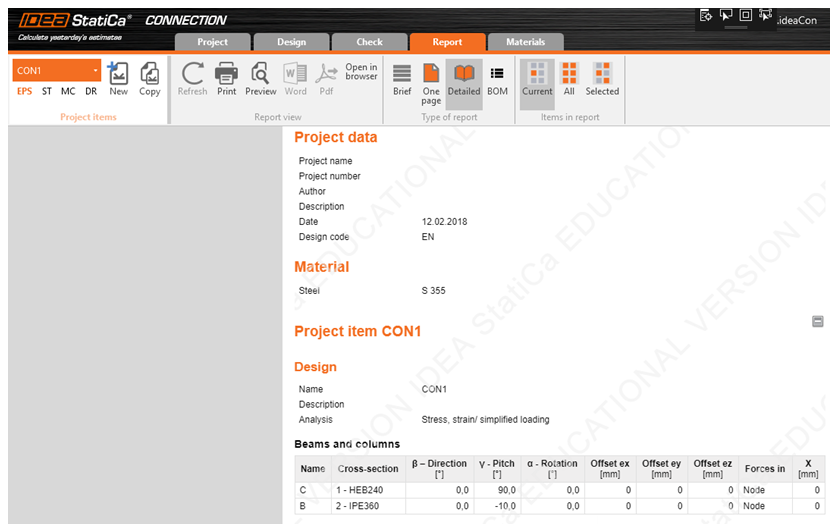Export report to Word
838x532 pixels.
point(295,78)
